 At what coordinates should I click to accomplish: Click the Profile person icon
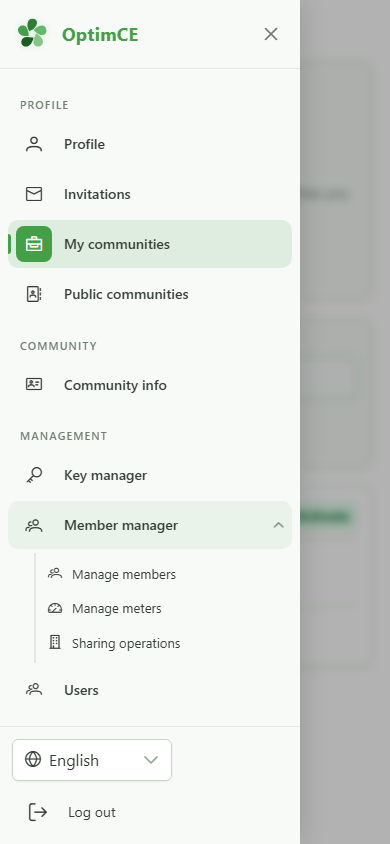(34, 144)
